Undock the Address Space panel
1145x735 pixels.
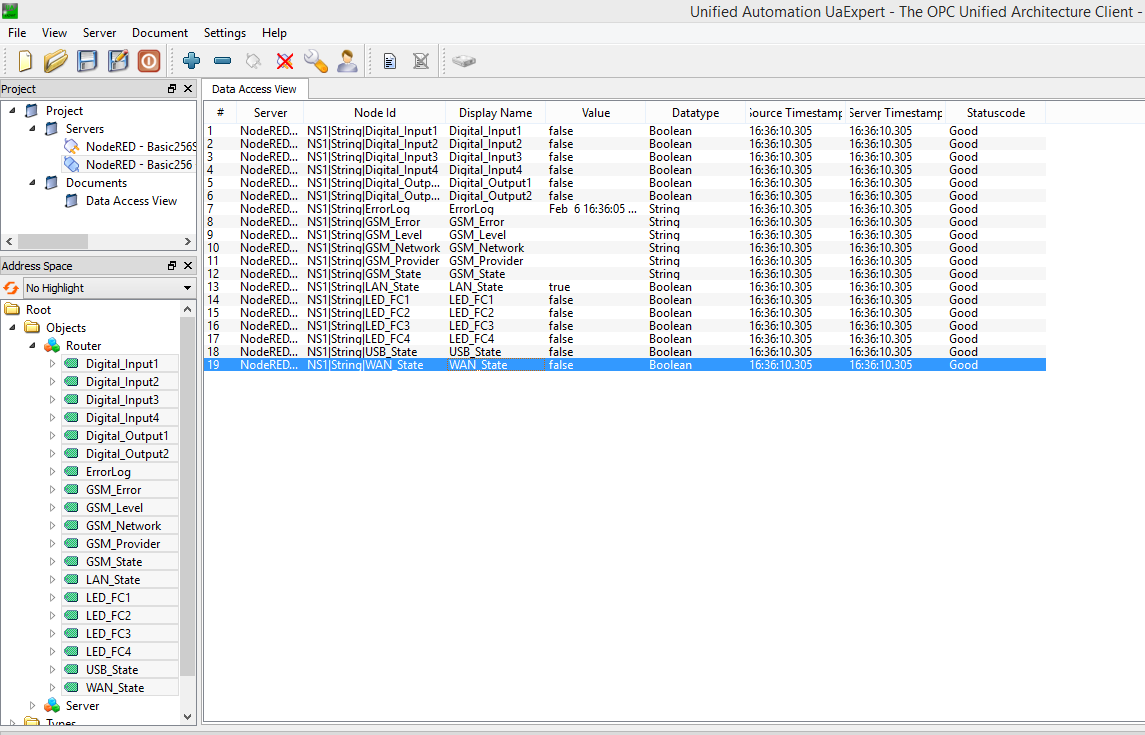coord(172,266)
